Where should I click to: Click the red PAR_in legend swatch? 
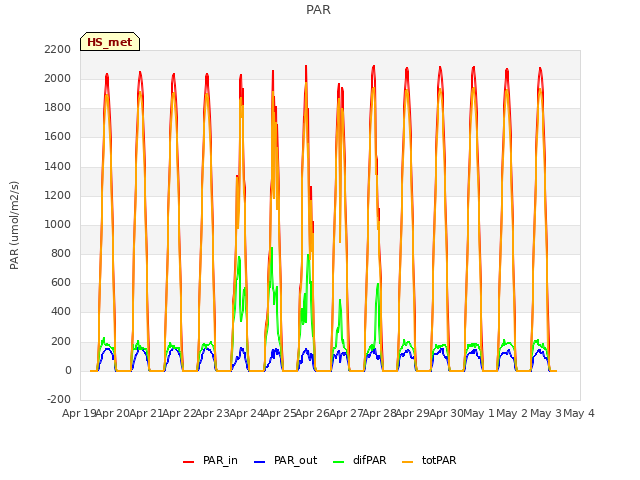tap(188, 462)
